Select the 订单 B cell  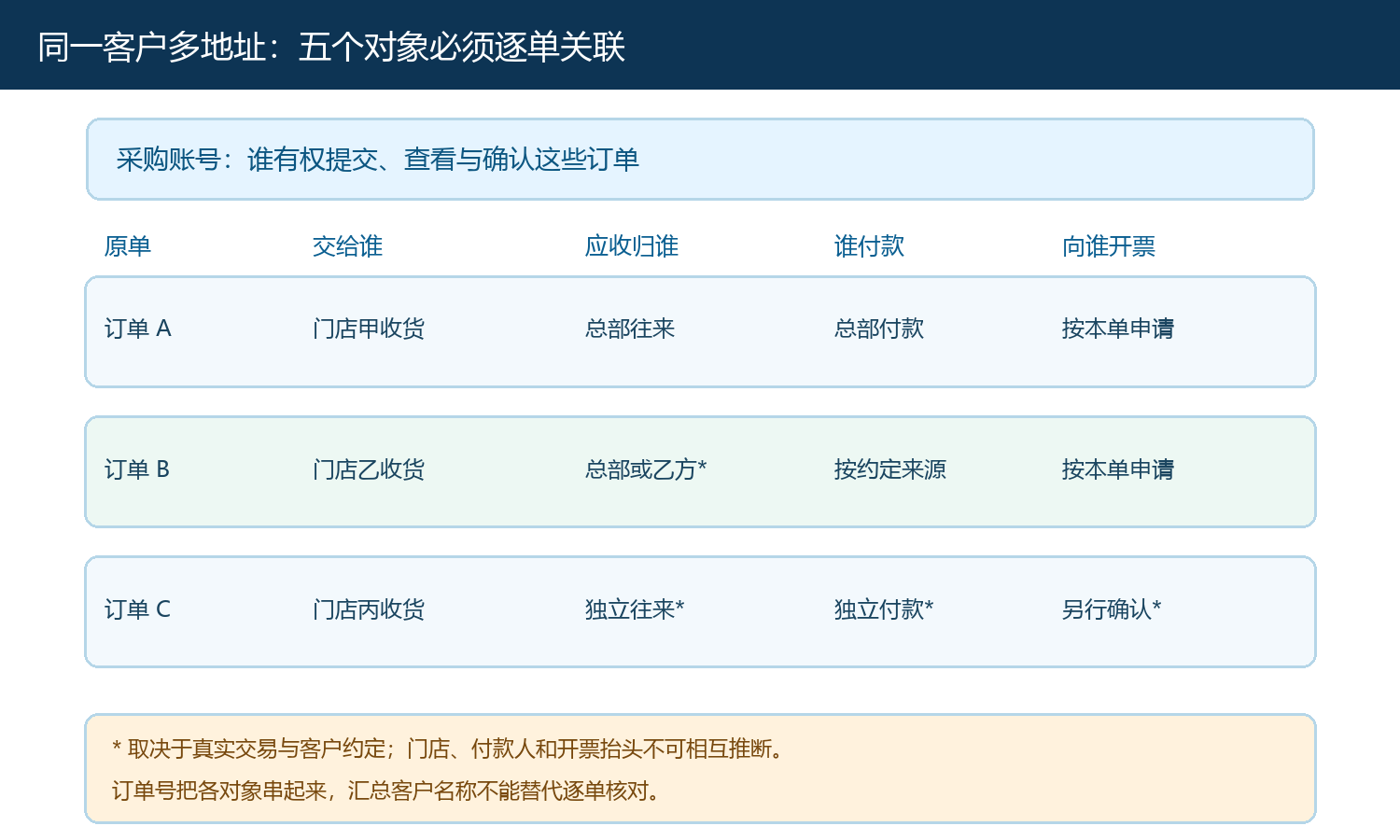pyautogui.click(x=137, y=469)
